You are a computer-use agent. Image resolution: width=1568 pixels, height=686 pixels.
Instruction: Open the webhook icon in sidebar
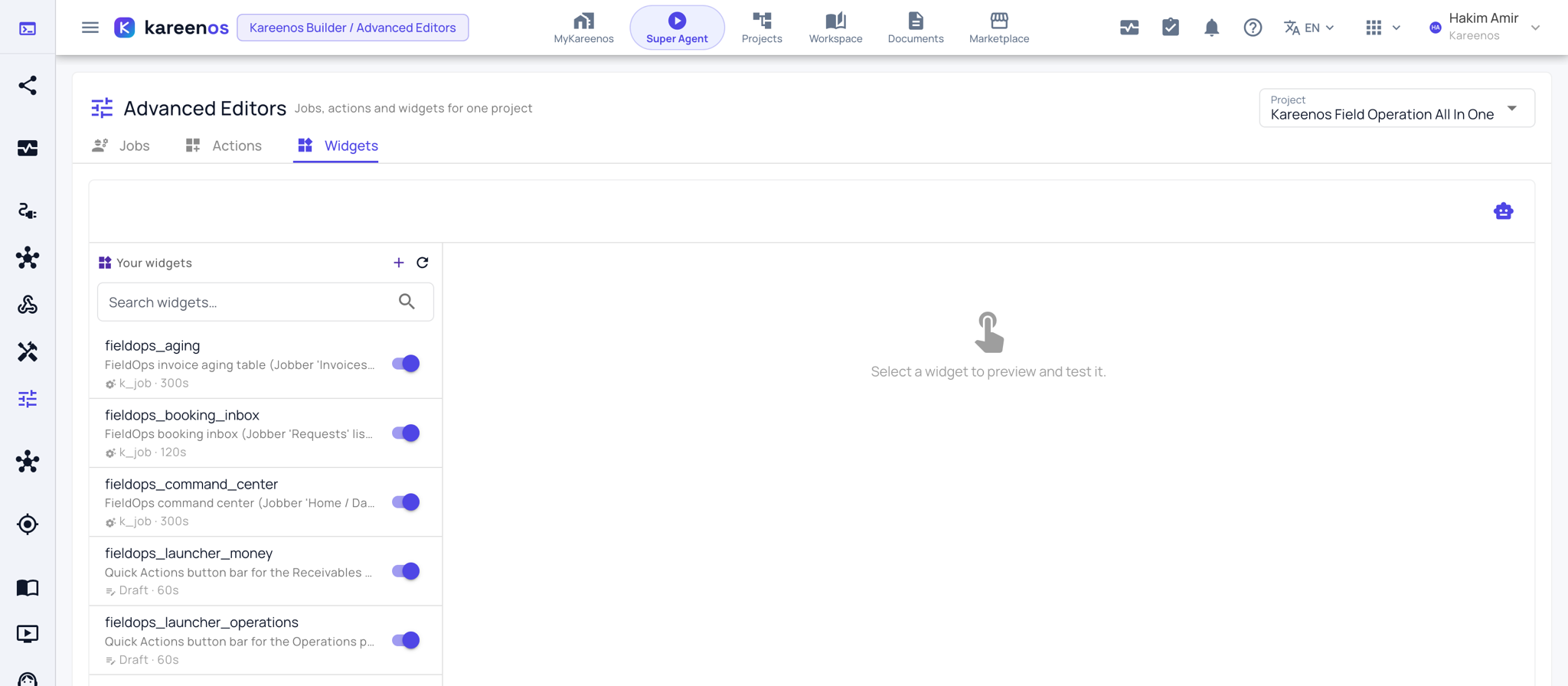point(28,305)
